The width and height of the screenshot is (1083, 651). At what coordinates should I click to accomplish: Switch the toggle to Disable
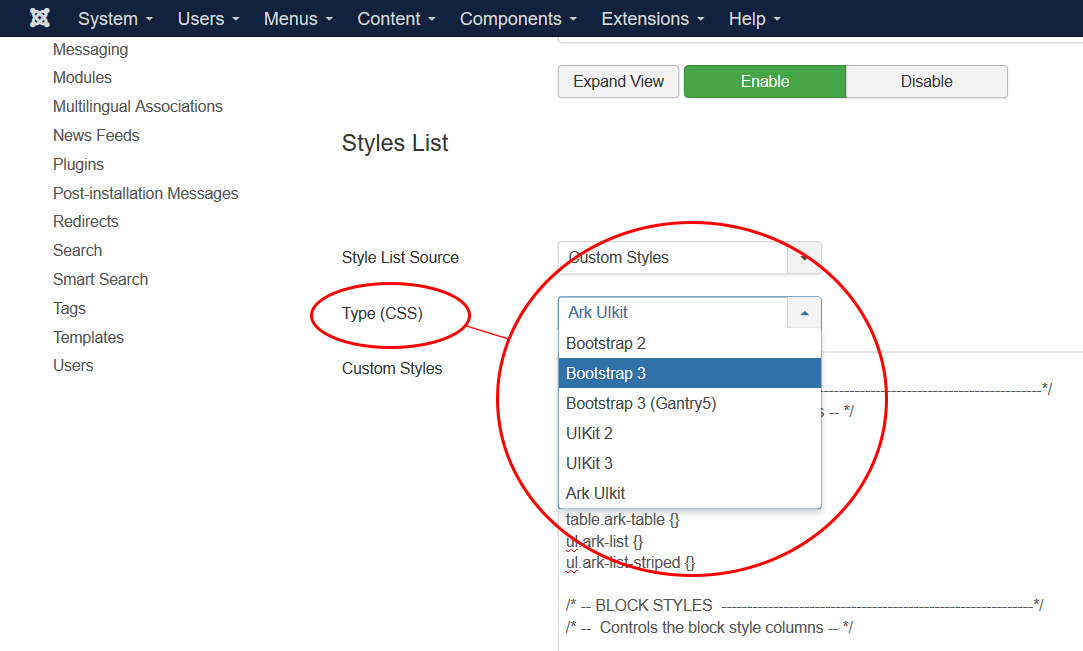pos(926,82)
